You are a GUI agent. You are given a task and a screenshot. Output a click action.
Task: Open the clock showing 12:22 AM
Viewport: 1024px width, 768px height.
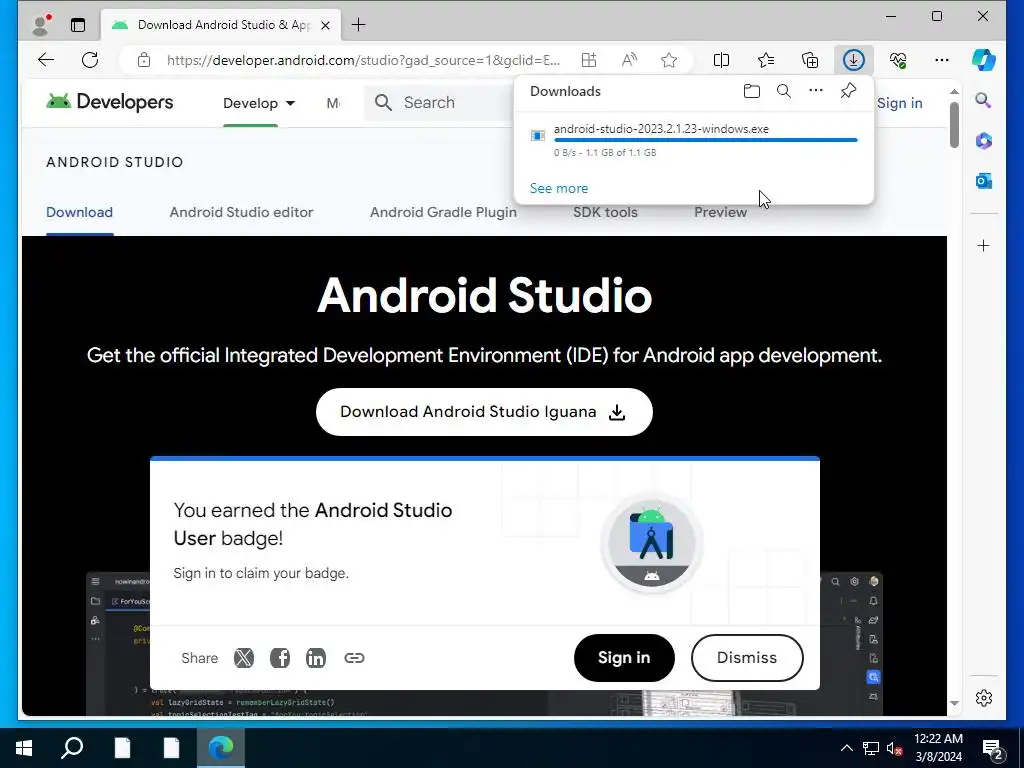pos(938,748)
